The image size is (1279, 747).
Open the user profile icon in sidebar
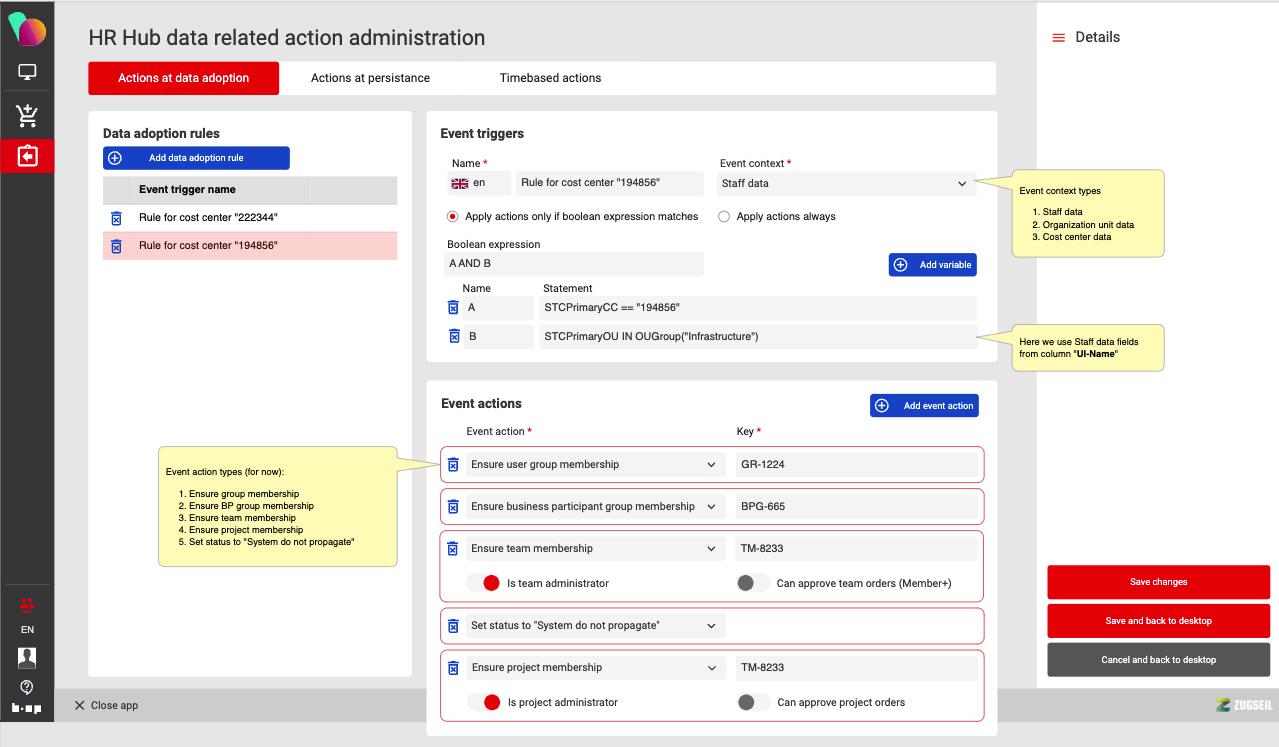click(x=27, y=657)
